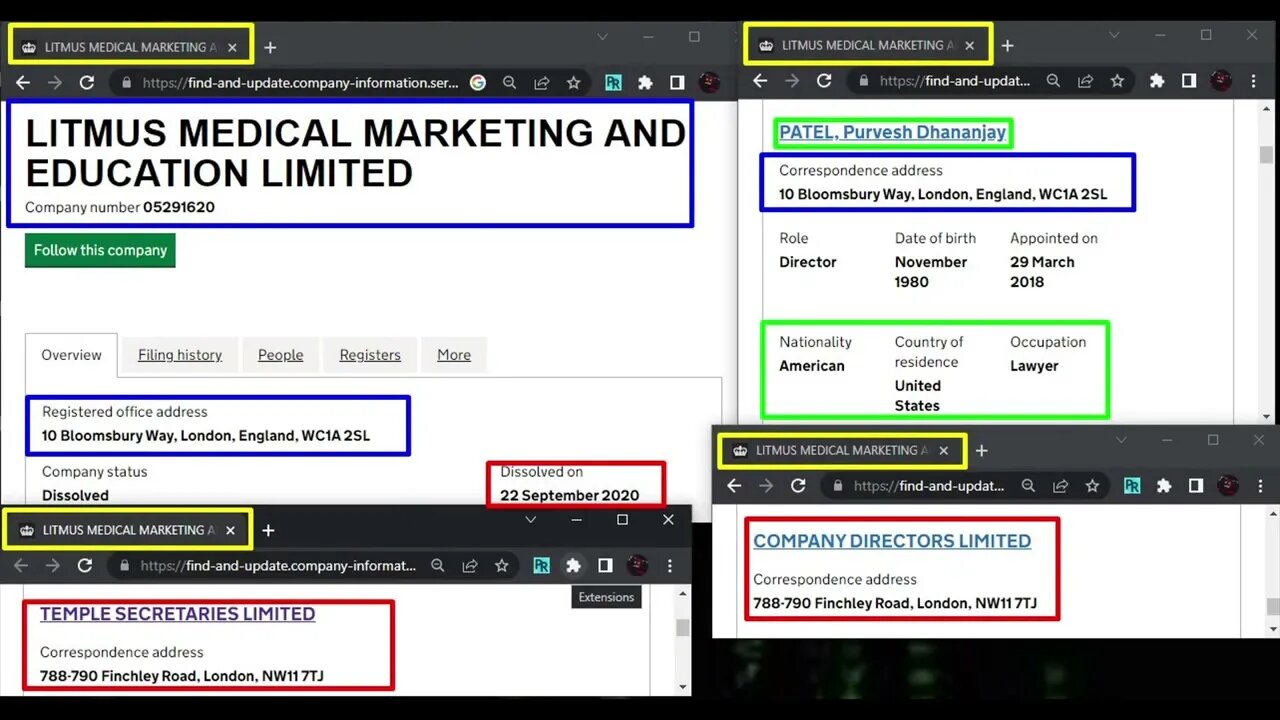The image size is (1280, 720).
Task: Toggle the side panel in the Overview window
Action: 677,83
